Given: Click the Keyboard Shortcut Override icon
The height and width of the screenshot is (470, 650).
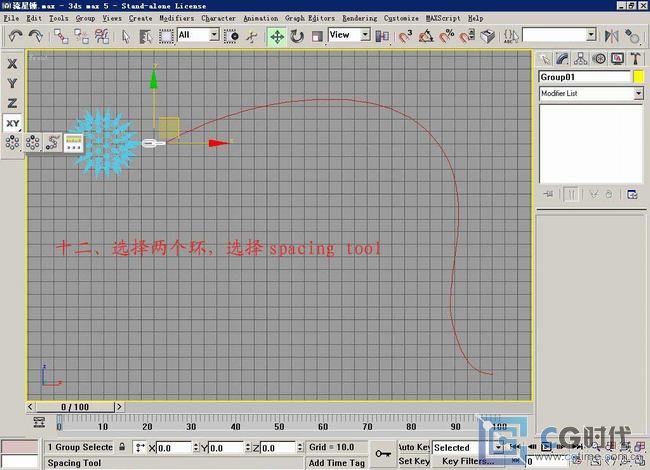Looking at the screenshot, I should click(488, 36).
